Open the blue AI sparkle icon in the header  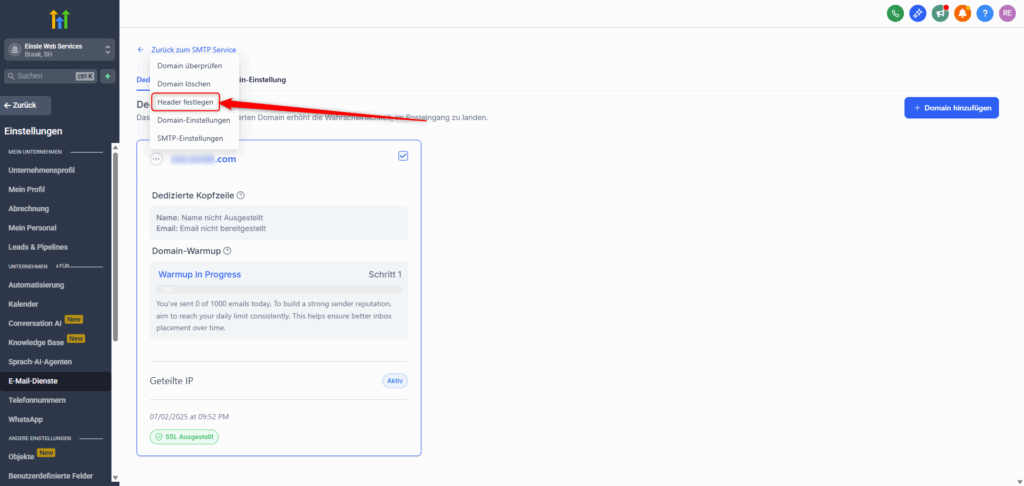coord(918,13)
